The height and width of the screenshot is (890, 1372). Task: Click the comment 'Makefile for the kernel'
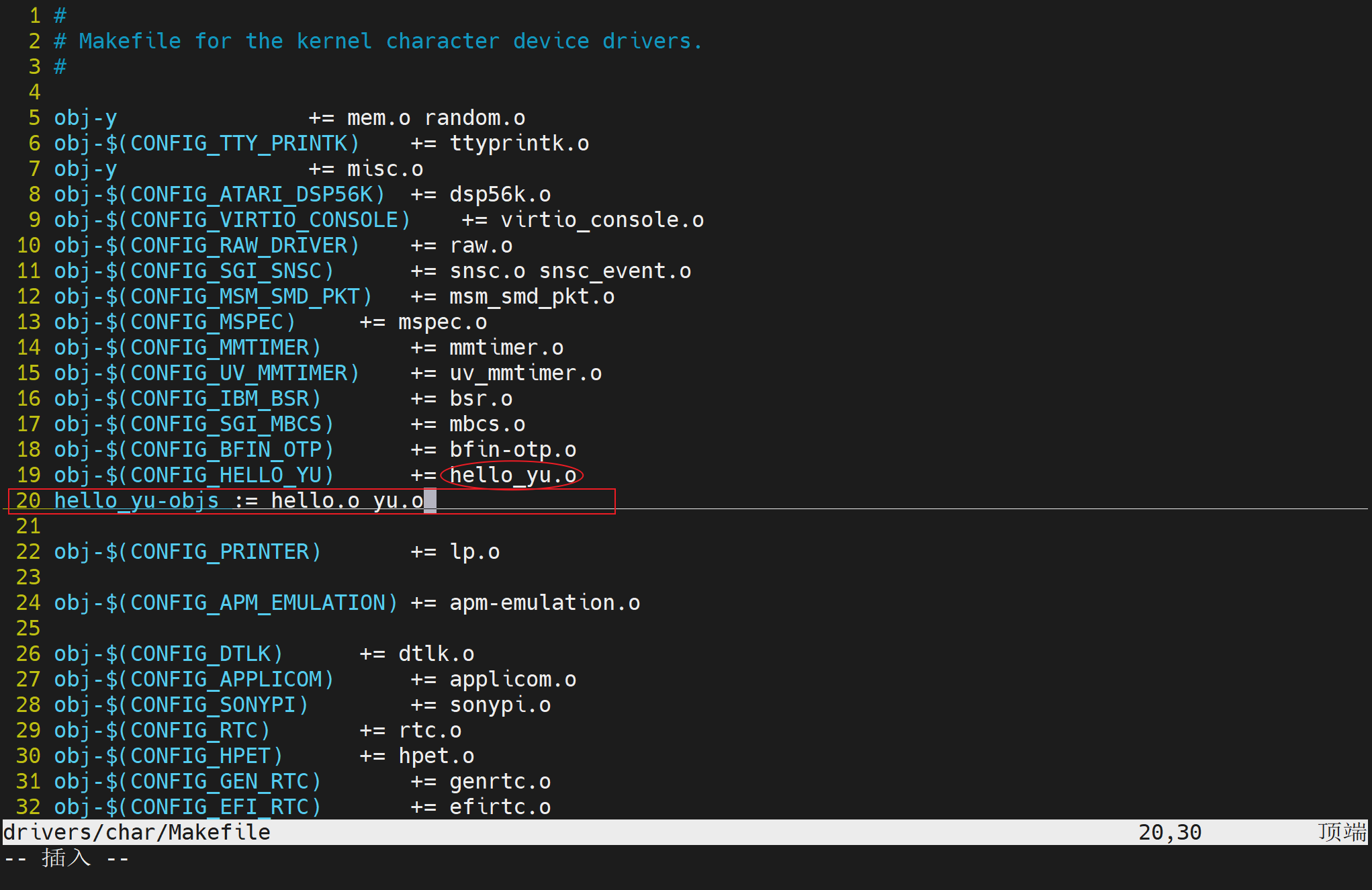[x=225, y=41]
